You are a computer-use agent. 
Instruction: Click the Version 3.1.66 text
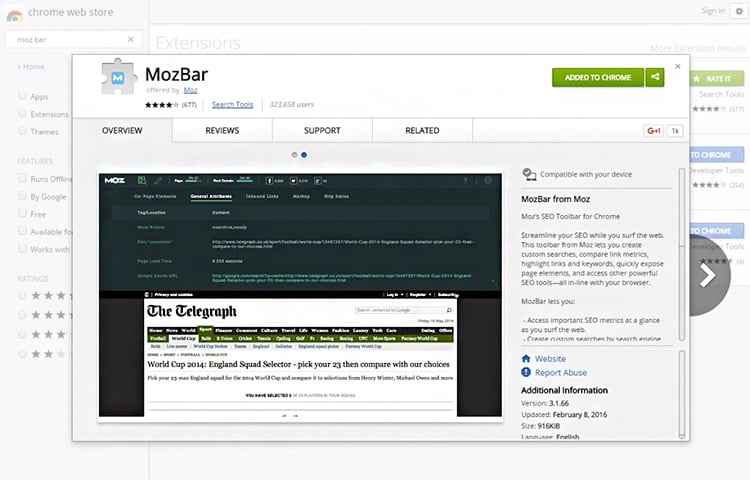click(545, 403)
